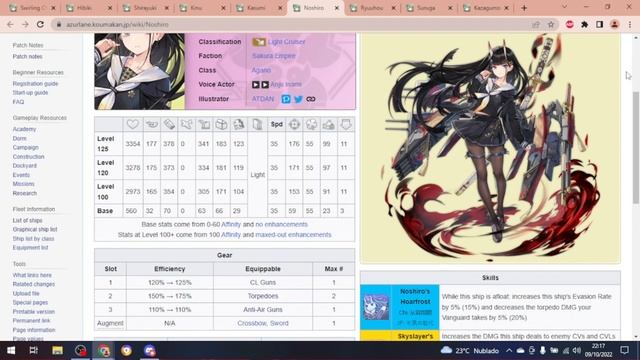Open search tabs chevron dropdown
The height and width of the screenshot is (360, 640).
click(564, 7)
